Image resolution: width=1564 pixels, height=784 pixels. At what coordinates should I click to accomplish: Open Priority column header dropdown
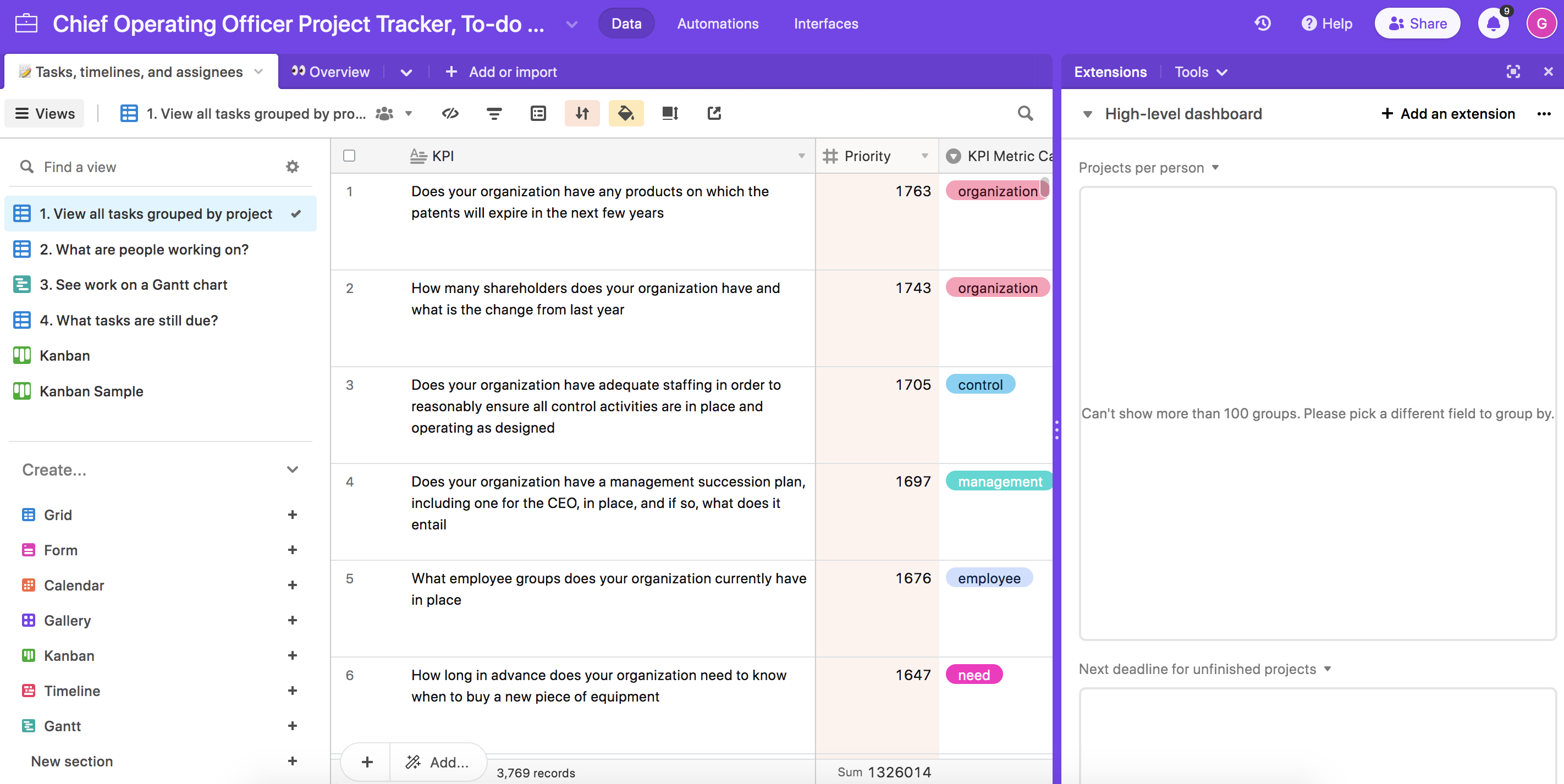pyautogui.click(x=924, y=156)
